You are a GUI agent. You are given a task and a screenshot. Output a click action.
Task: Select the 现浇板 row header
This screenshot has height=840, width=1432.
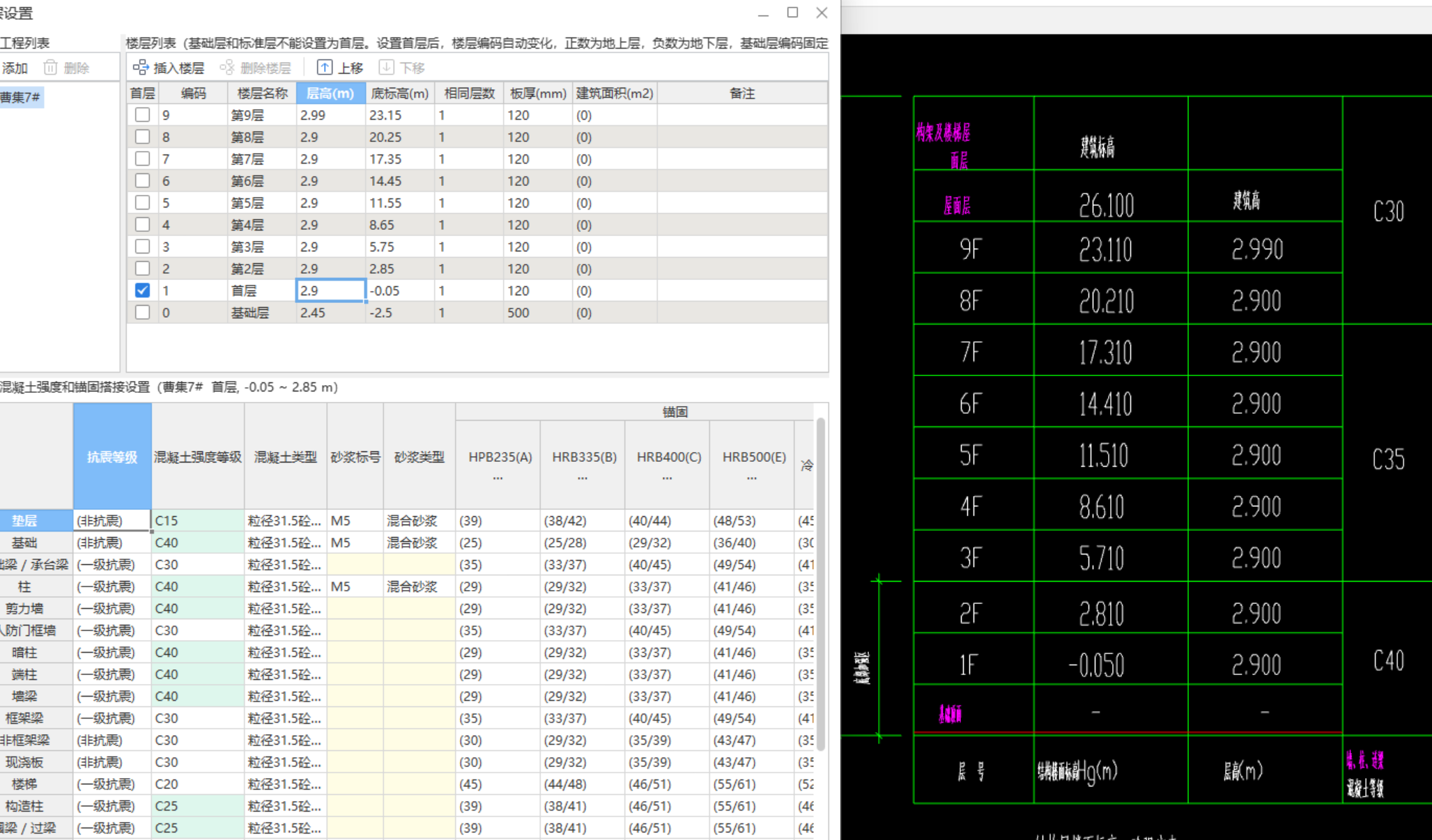click(x=36, y=762)
